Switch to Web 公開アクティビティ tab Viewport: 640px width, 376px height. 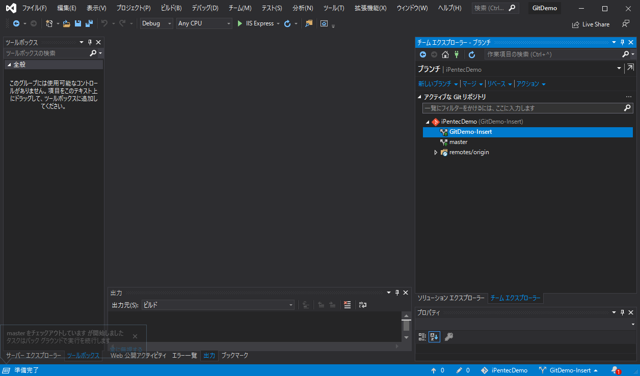click(x=138, y=356)
